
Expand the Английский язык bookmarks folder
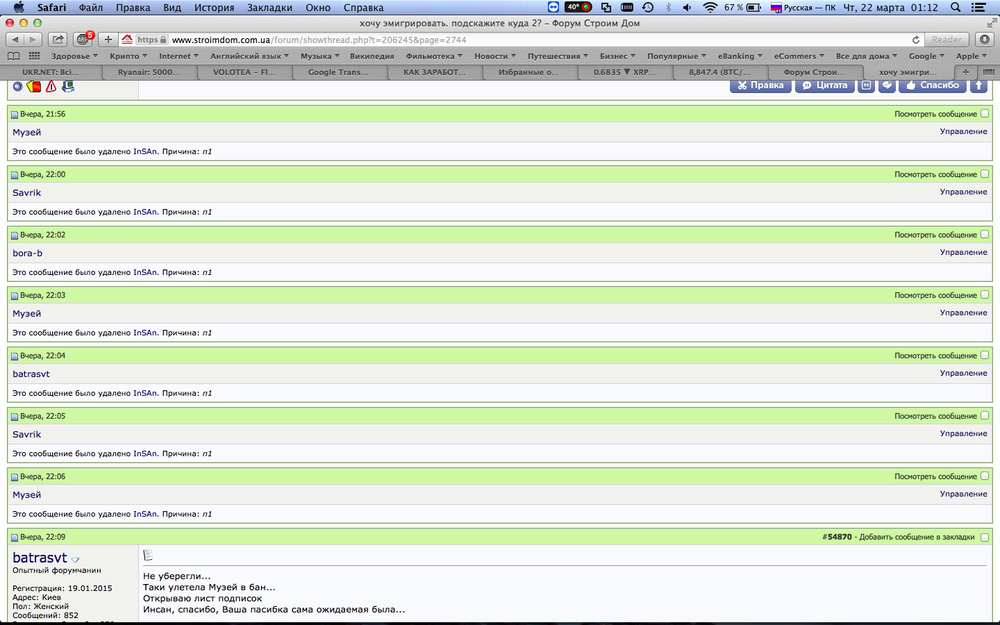click(249, 56)
